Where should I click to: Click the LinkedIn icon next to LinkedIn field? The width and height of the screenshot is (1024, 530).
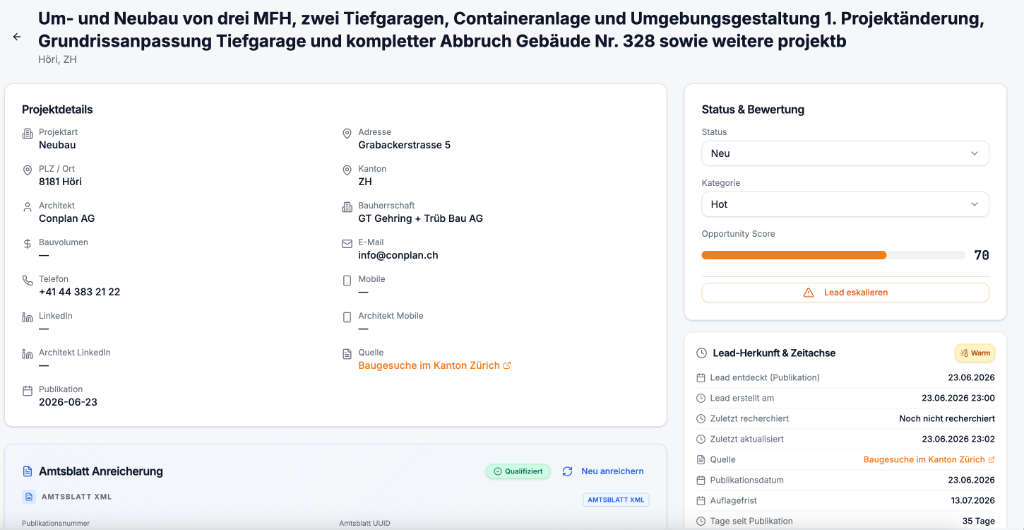(27, 317)
